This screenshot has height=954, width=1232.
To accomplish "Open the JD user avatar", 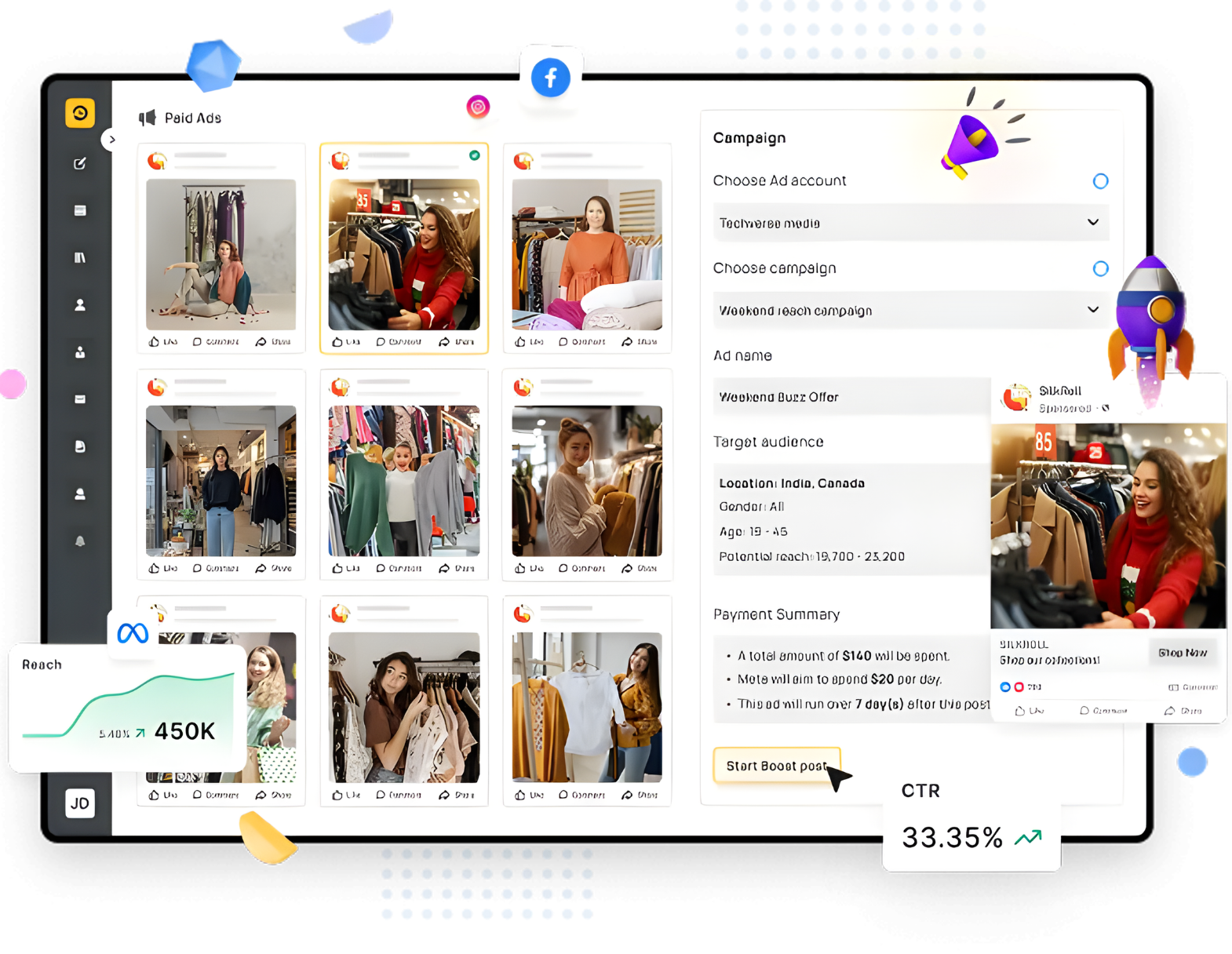I will [80, 803].
